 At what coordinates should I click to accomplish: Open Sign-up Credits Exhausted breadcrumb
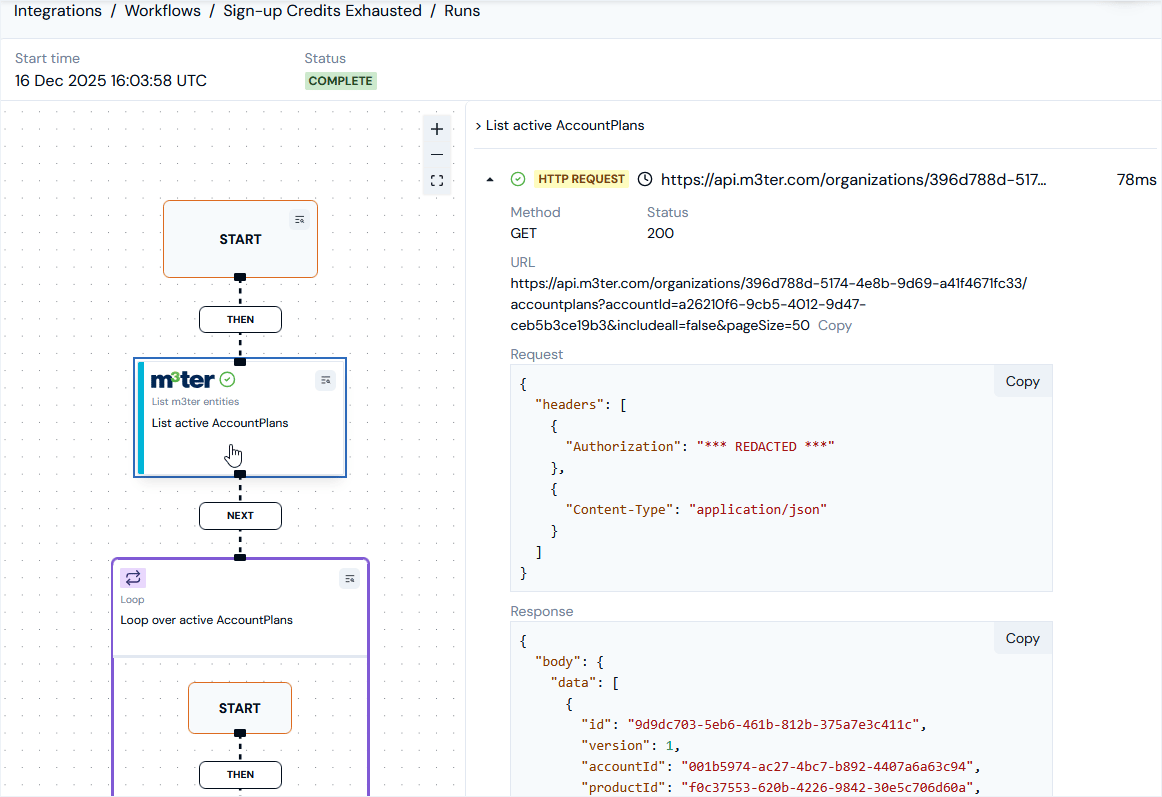click(x=322, y=11)
